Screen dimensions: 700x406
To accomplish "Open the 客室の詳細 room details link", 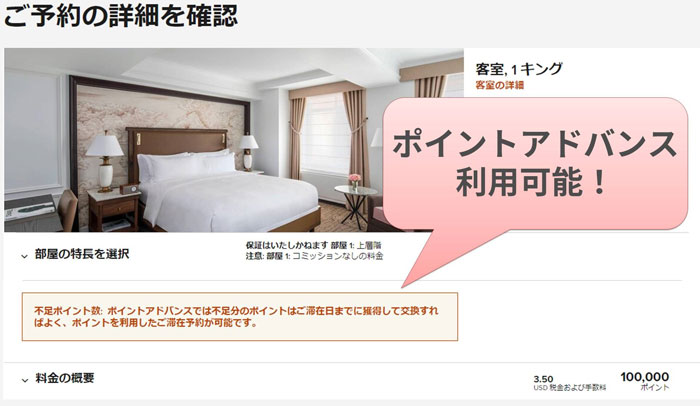I will pyautogui.click(x=499, y=85).
